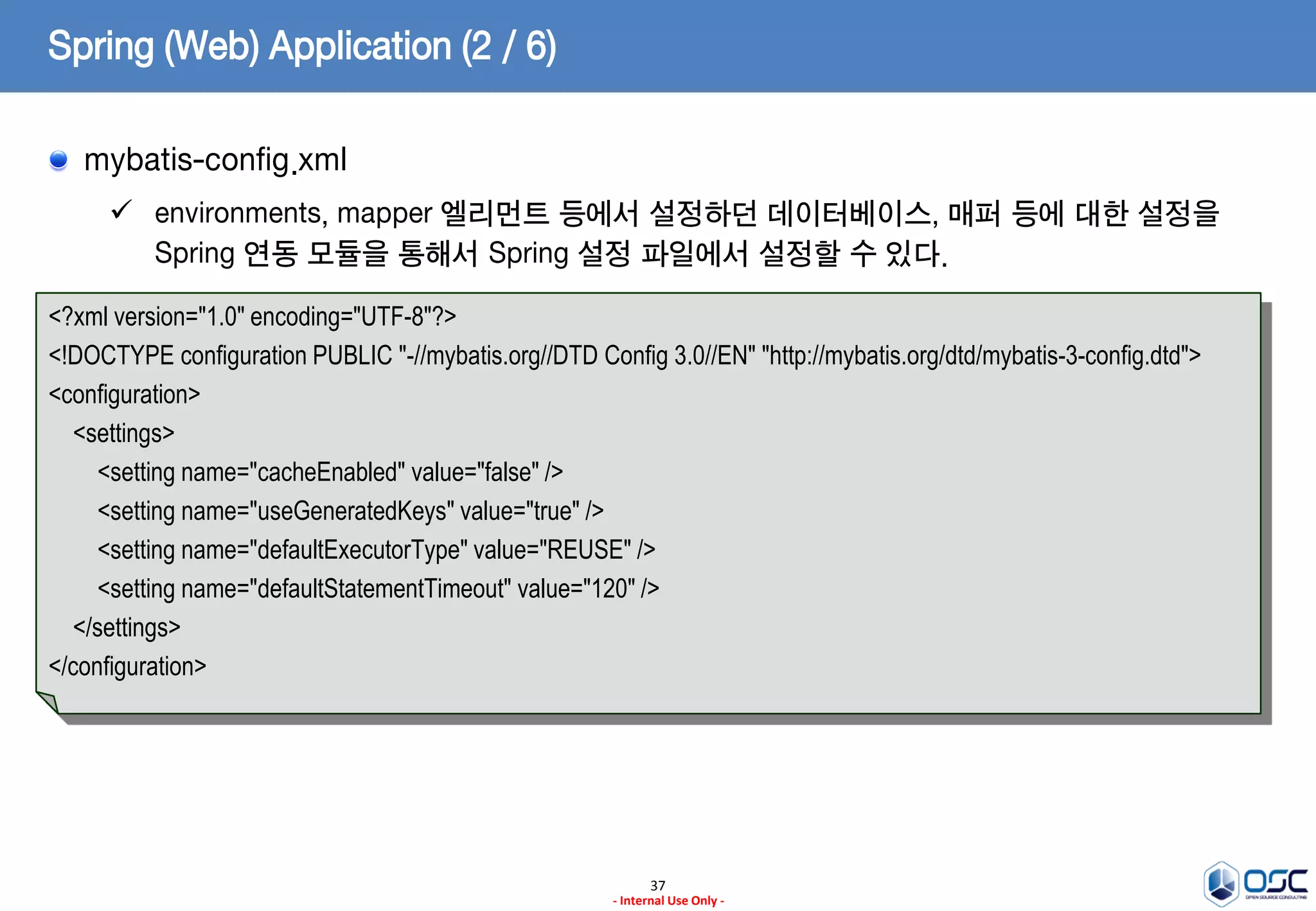Click the slide title 'Spring (Web) Application (2 / 6)'
This screenshot has height=911, width=1316.
coord(302,47)
